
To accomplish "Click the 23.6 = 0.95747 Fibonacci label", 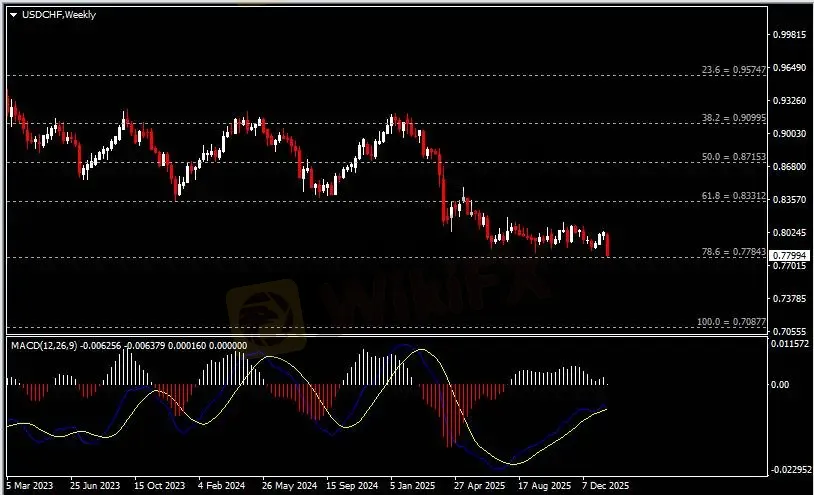I will (x=733, y=70).
